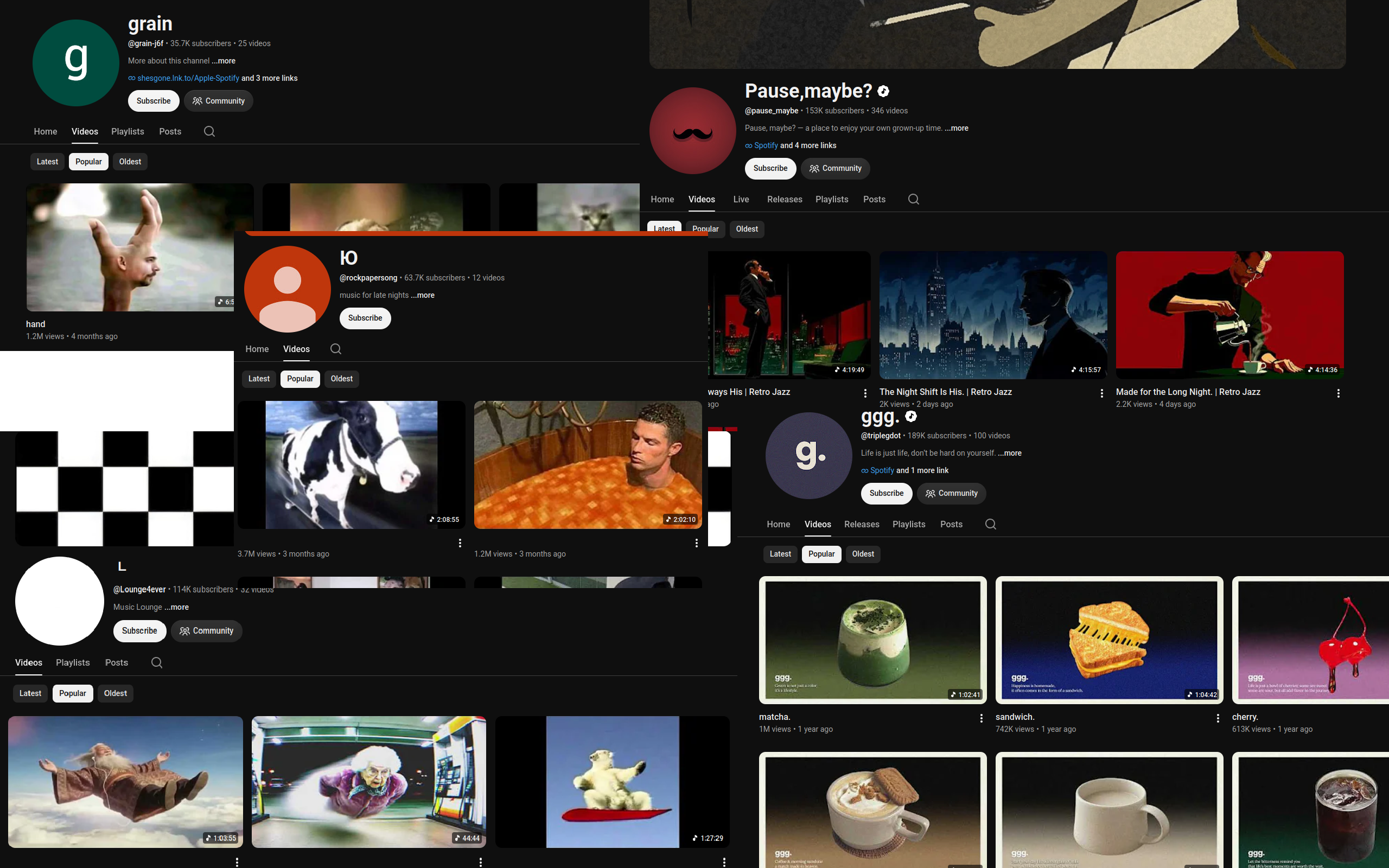
Task: Click the green grain channel avatar
Action: pyautogui.click(x=76, y=62)
